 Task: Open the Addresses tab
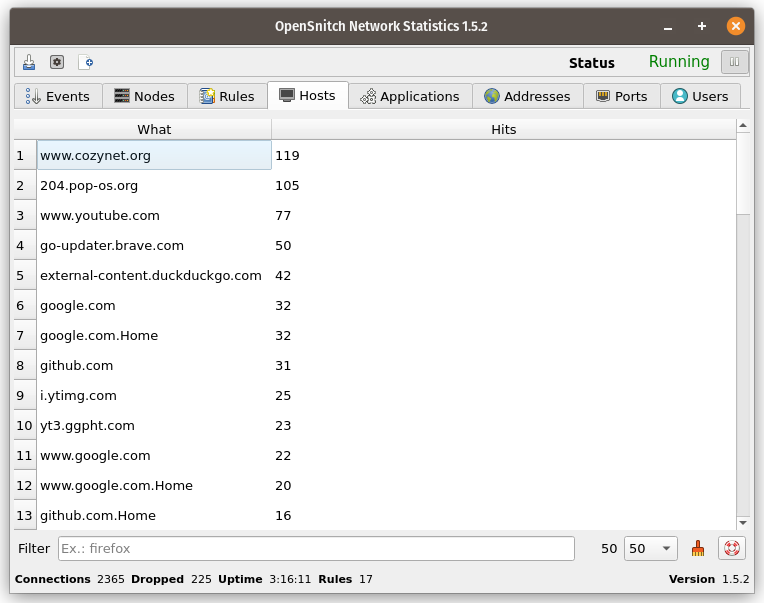[527, 96]
